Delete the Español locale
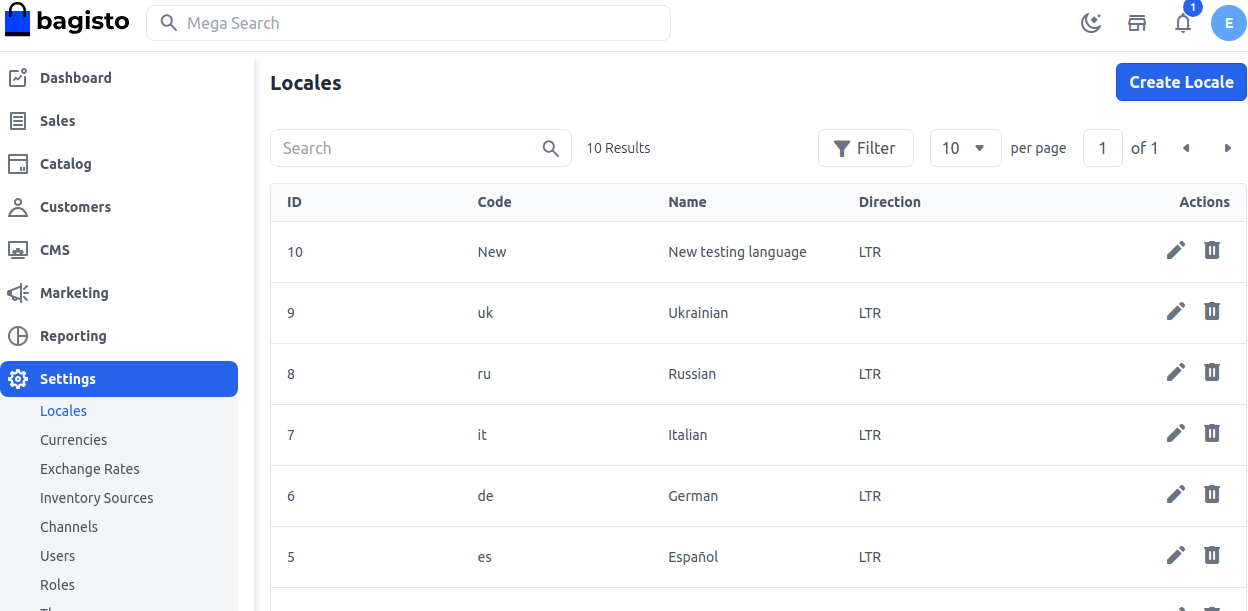Image resolution: width=1248 pixels, height=611 pixels. pyautogui.click(x=1212, y=556)
